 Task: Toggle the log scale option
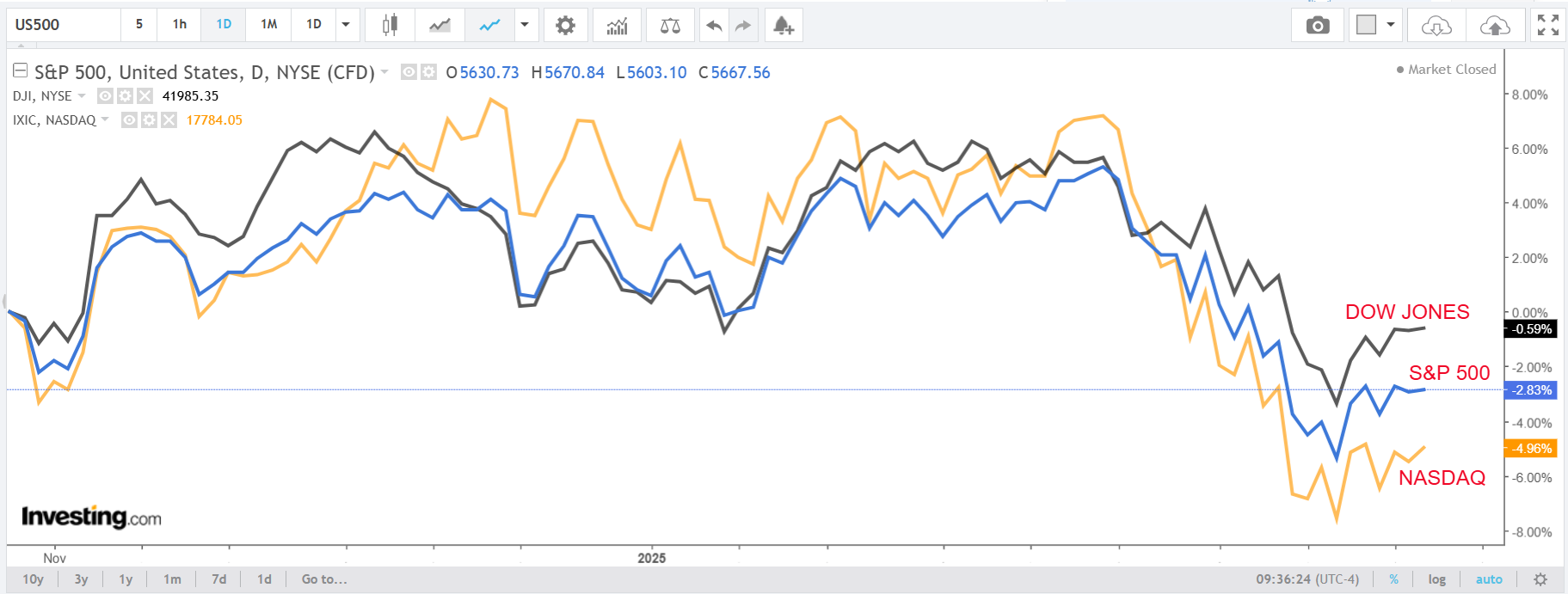click(x=1437, y=579)
